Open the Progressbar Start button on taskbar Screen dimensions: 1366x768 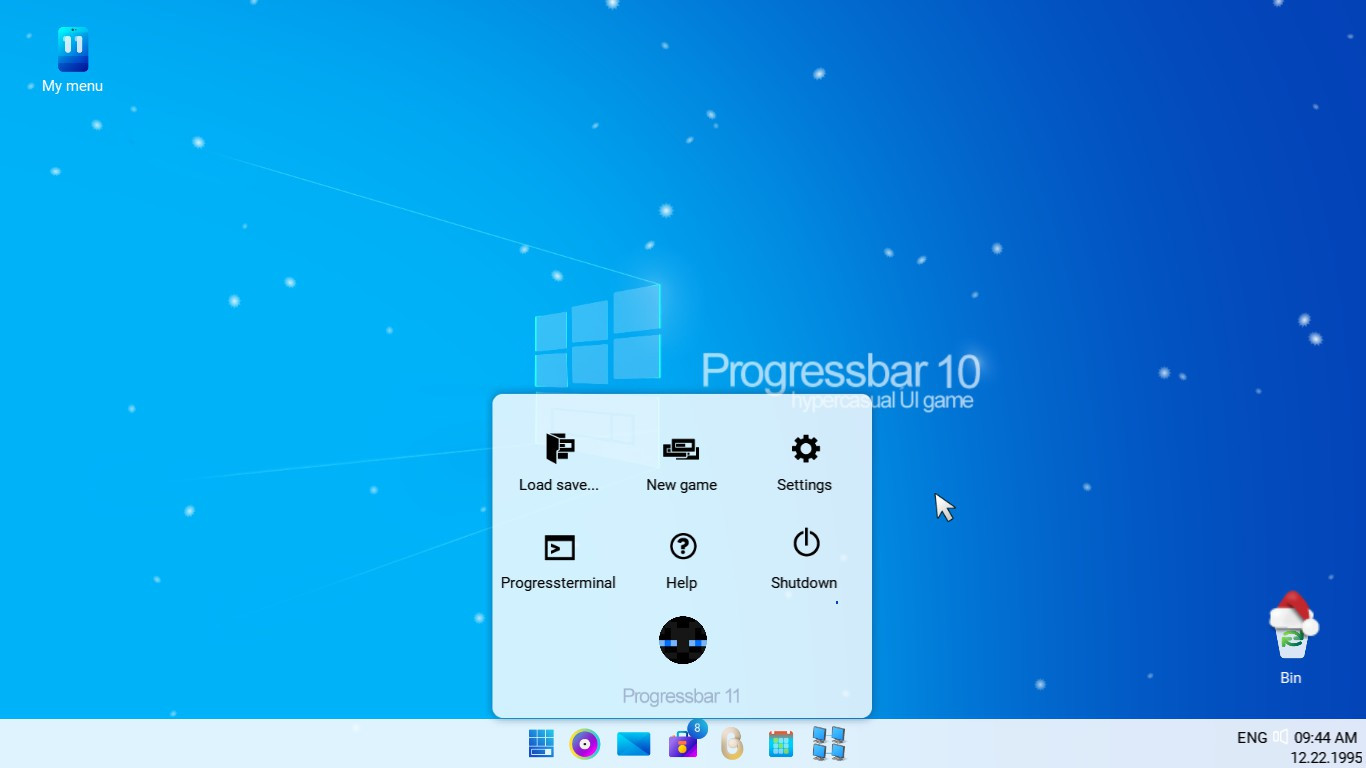tap(540, 744)
